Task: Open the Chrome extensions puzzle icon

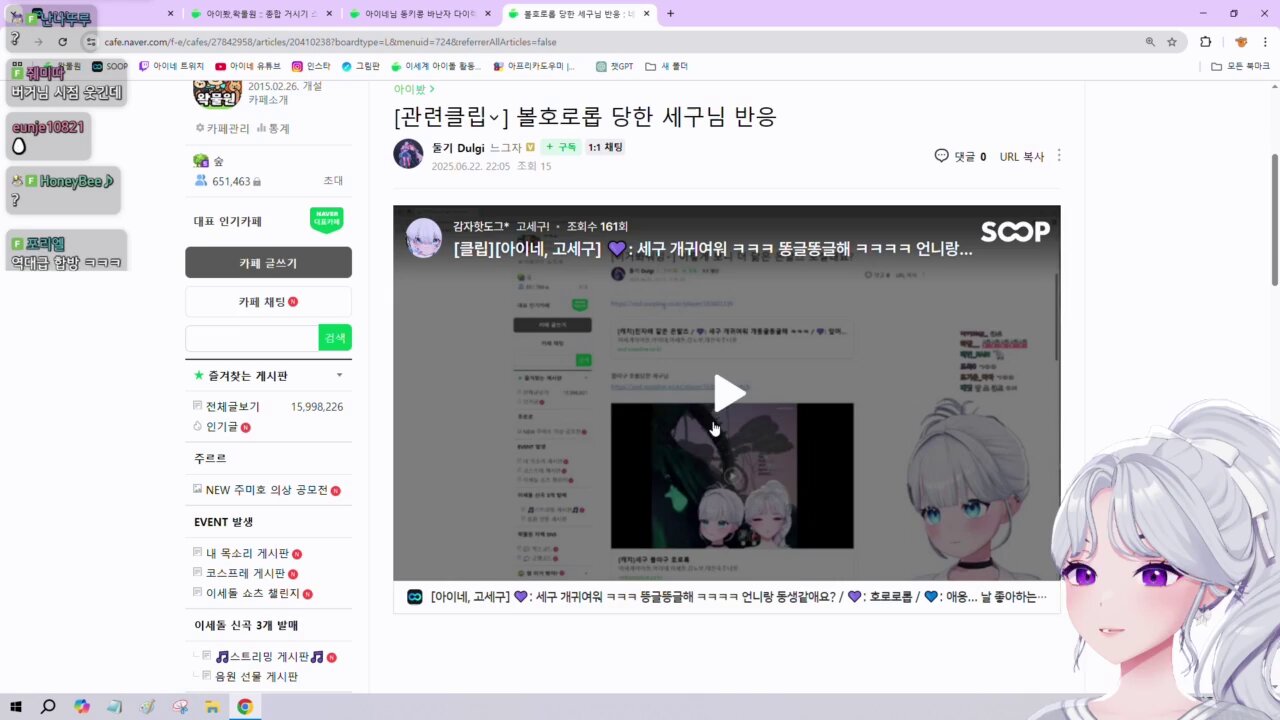Action: [x=1205, y=42]
